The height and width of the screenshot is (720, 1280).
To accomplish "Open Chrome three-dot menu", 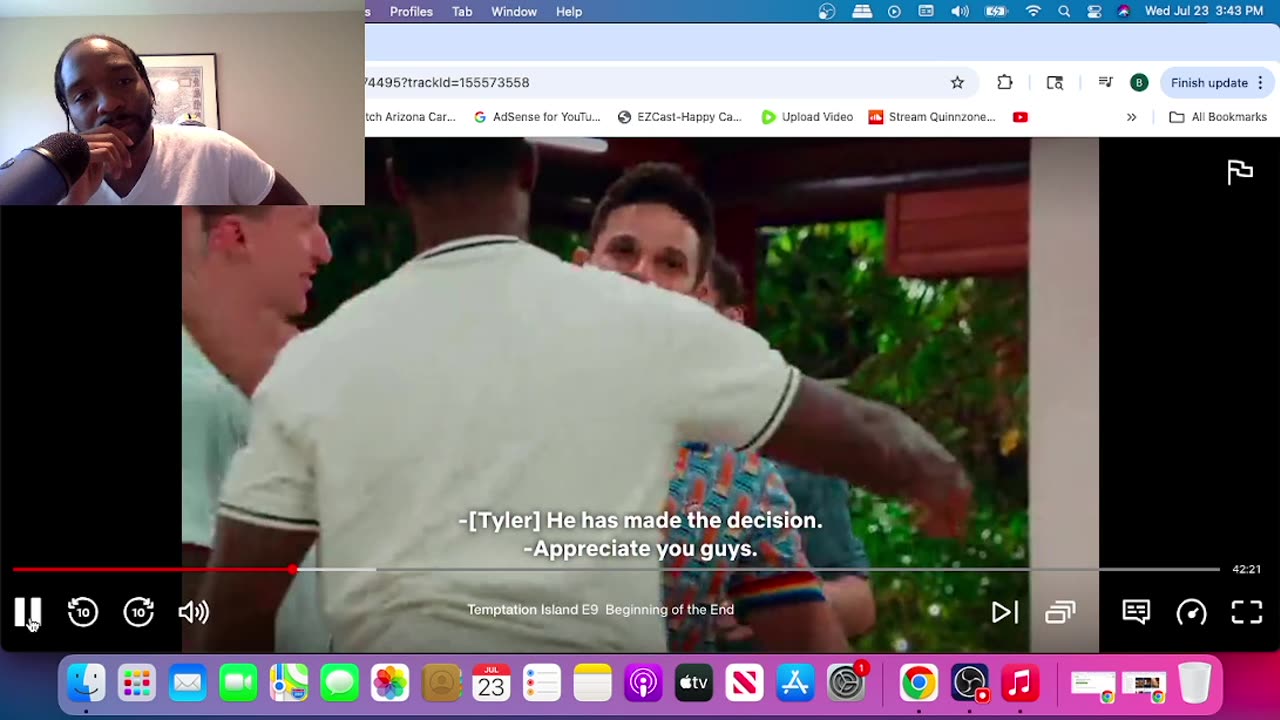I will pos(1260,83).
